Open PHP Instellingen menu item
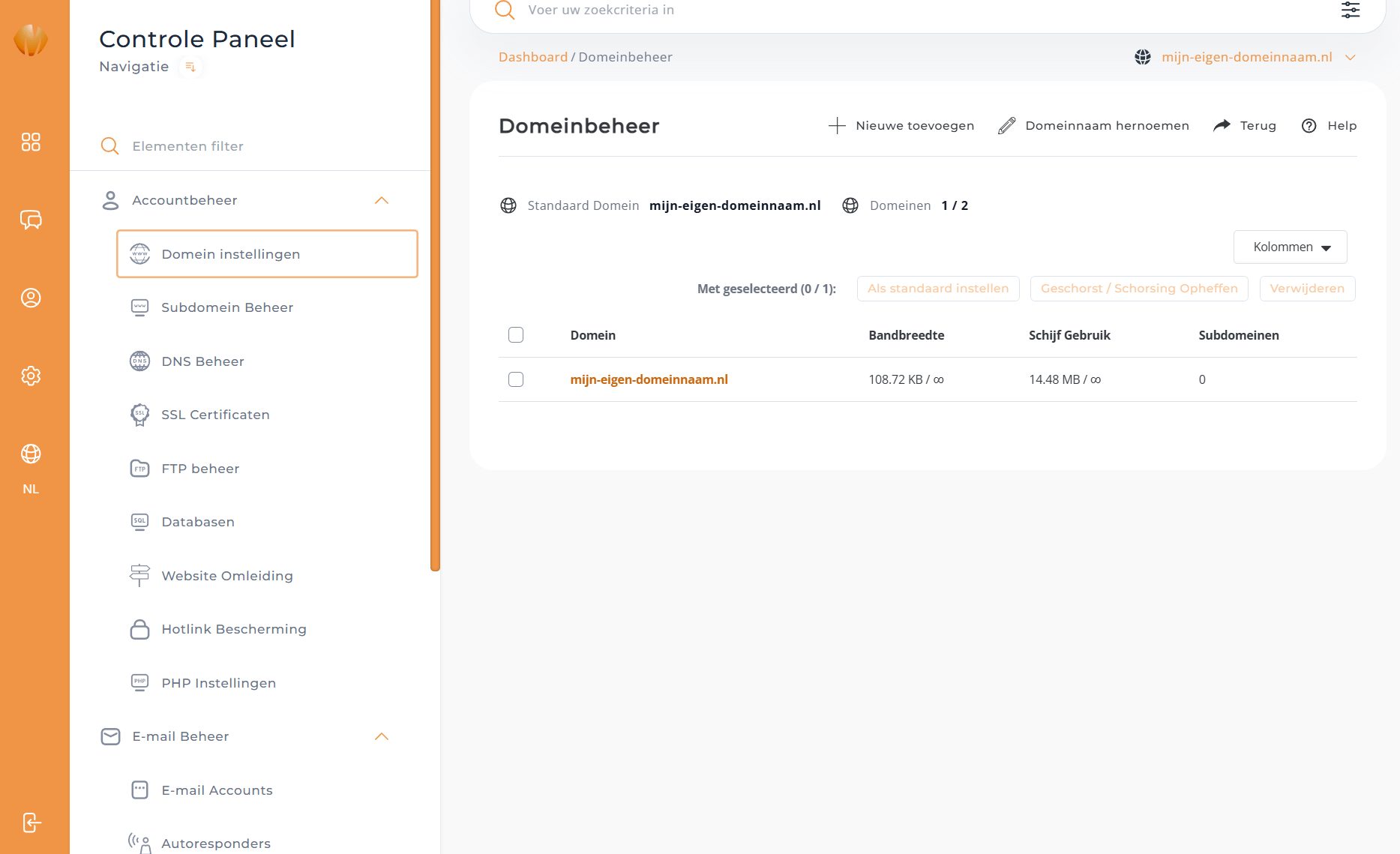This screenshot has width=1400, height=854. tap(267, 683)
